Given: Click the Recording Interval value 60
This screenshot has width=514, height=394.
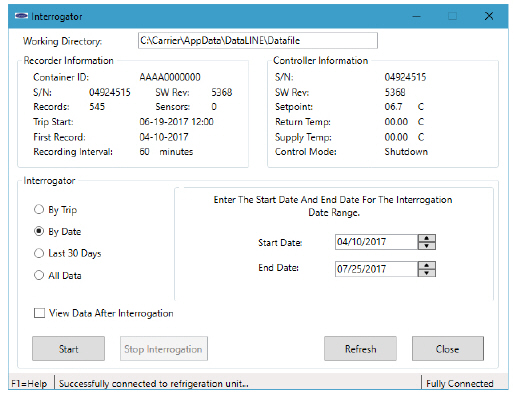Looking at the screenshot, I should pyautogui.click(x=144, y=152).
